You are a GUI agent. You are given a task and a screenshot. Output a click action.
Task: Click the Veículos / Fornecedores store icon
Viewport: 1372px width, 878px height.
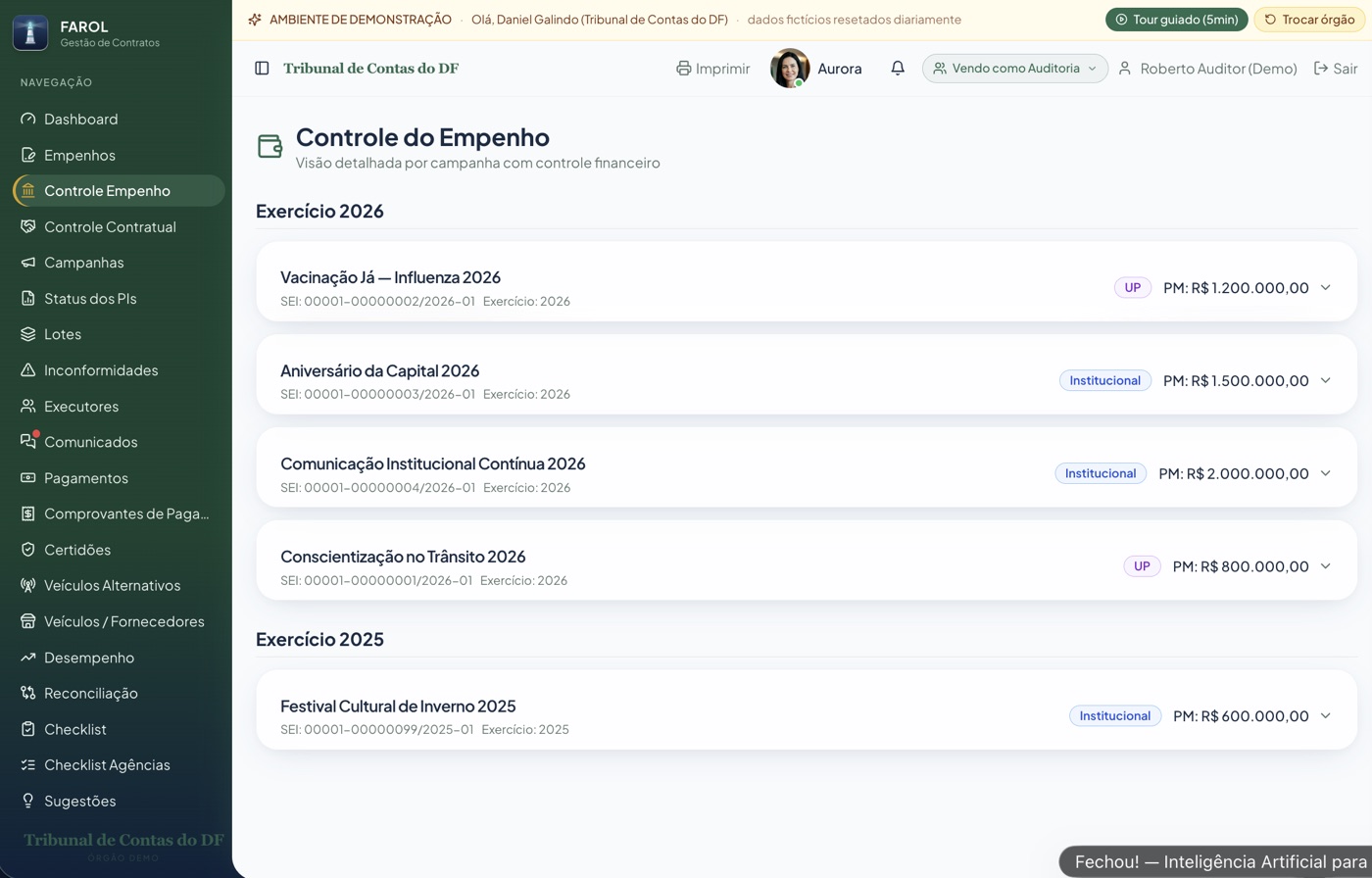click(x=28, y=621)
